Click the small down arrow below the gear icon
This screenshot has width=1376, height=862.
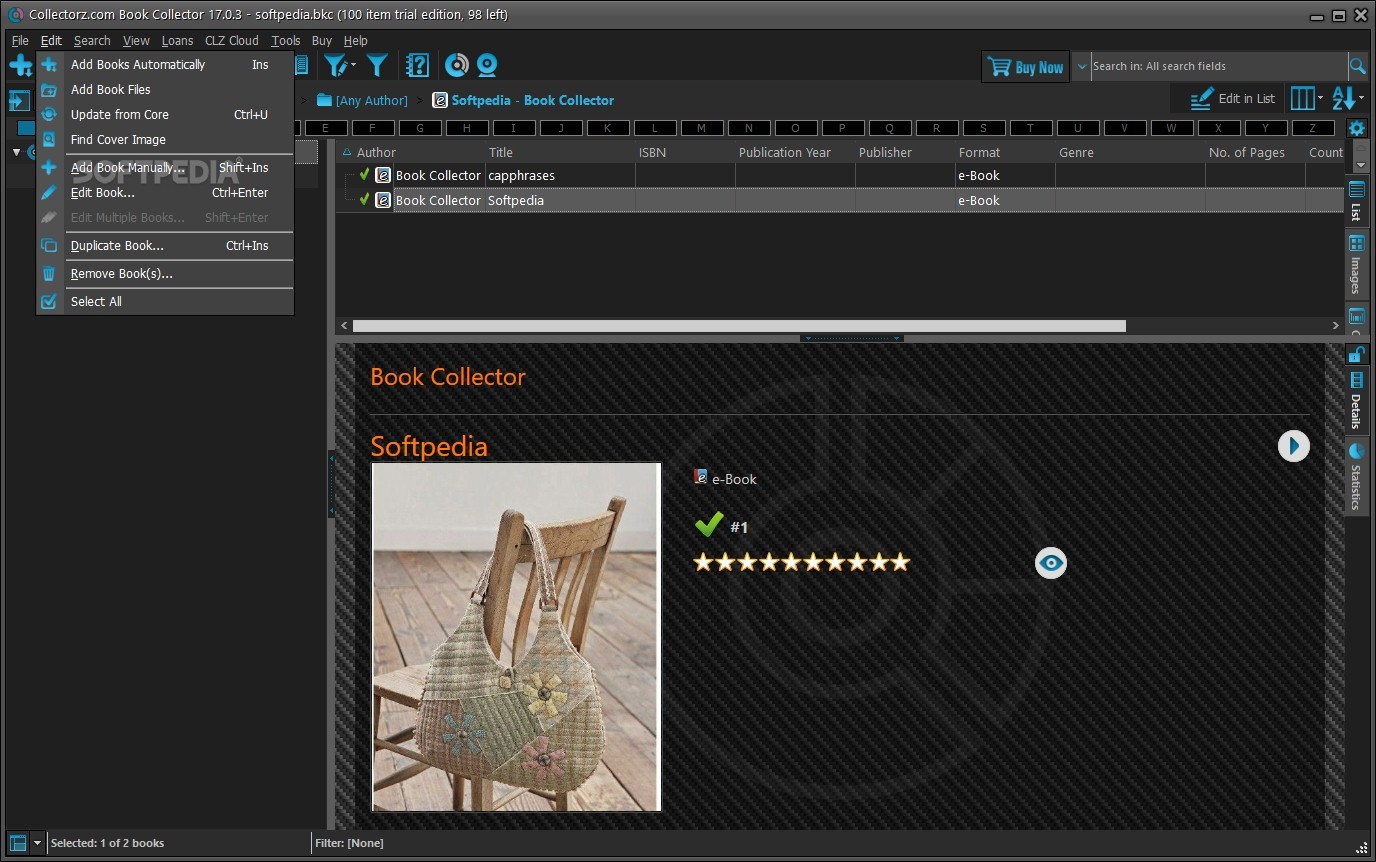coord(1360,164)
